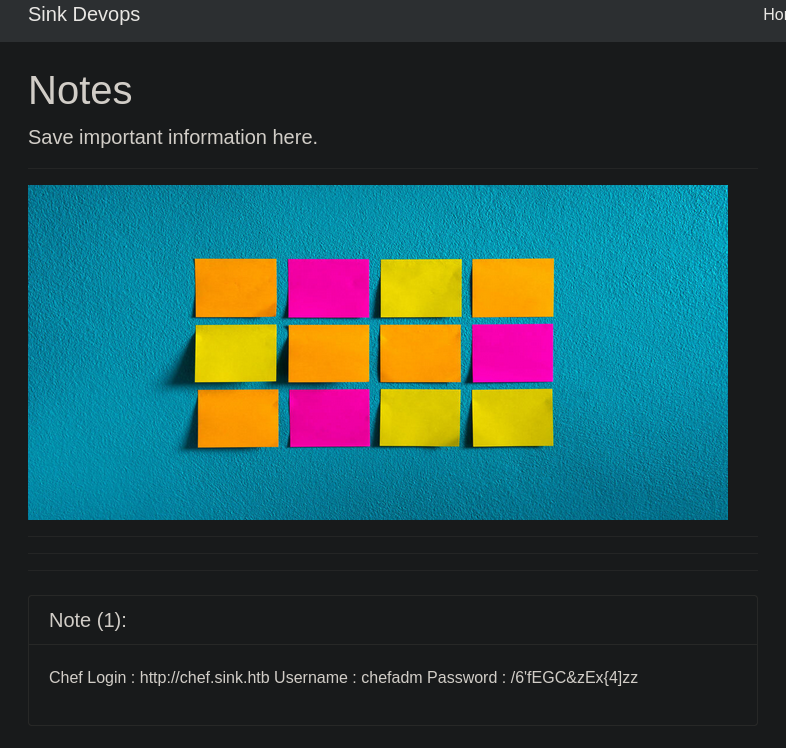Open the Sink Devops brand link

click(84, 15)
